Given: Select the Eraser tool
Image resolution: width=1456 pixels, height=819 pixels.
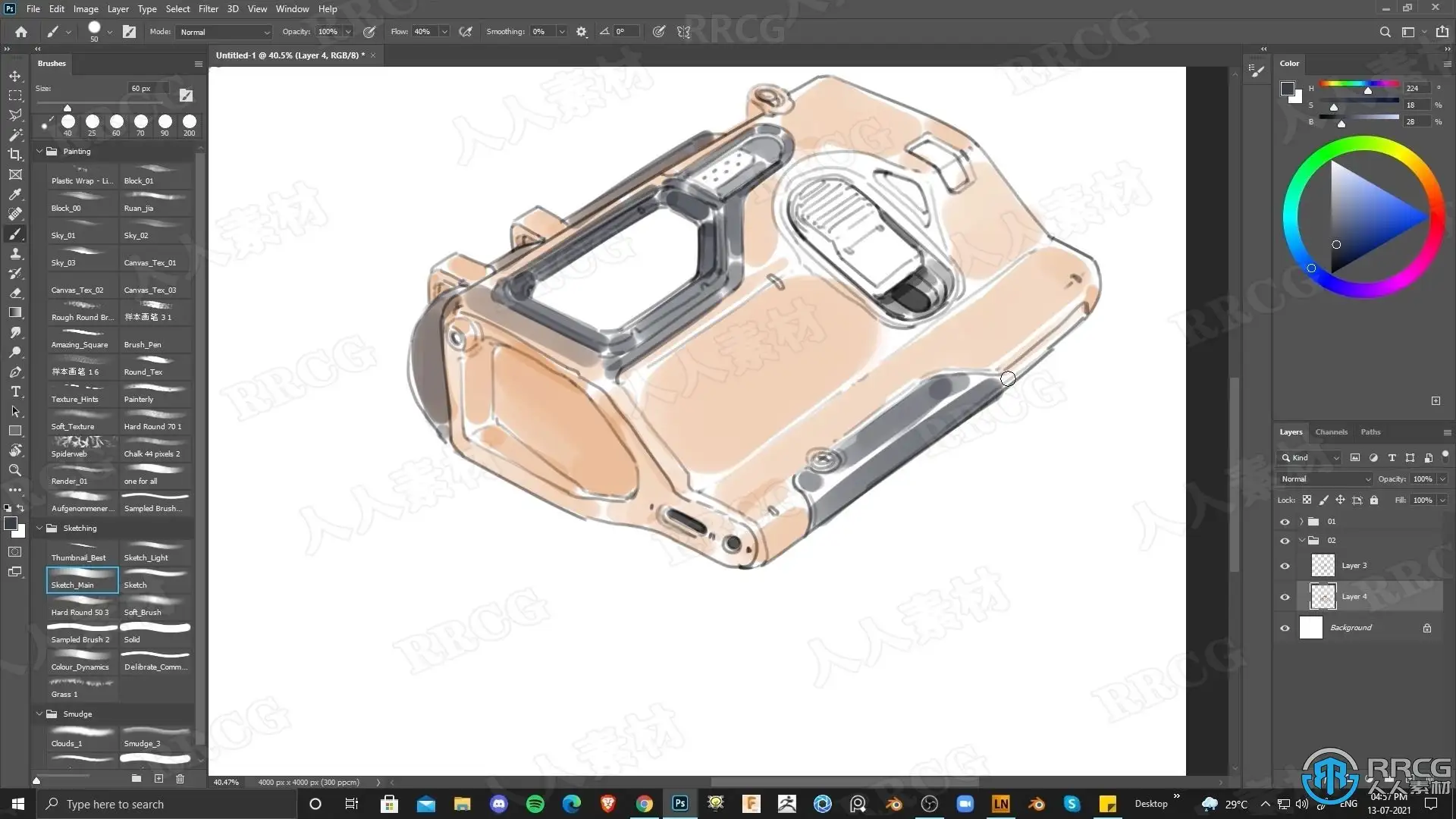Looking at the screenshot, I should (15, 293).
